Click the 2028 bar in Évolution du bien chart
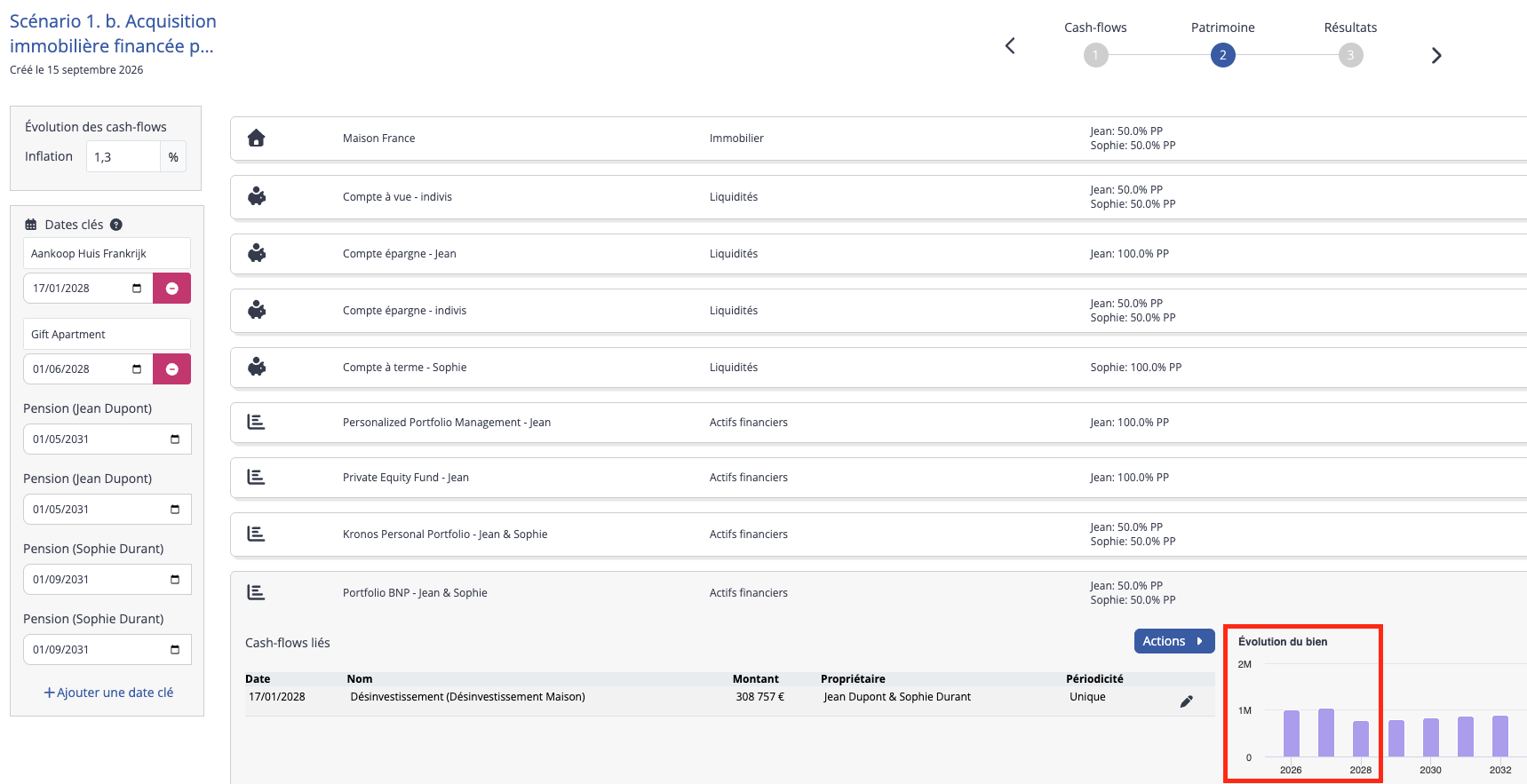This screenshot has width=1527, height=784. [x=1360, y=739]
